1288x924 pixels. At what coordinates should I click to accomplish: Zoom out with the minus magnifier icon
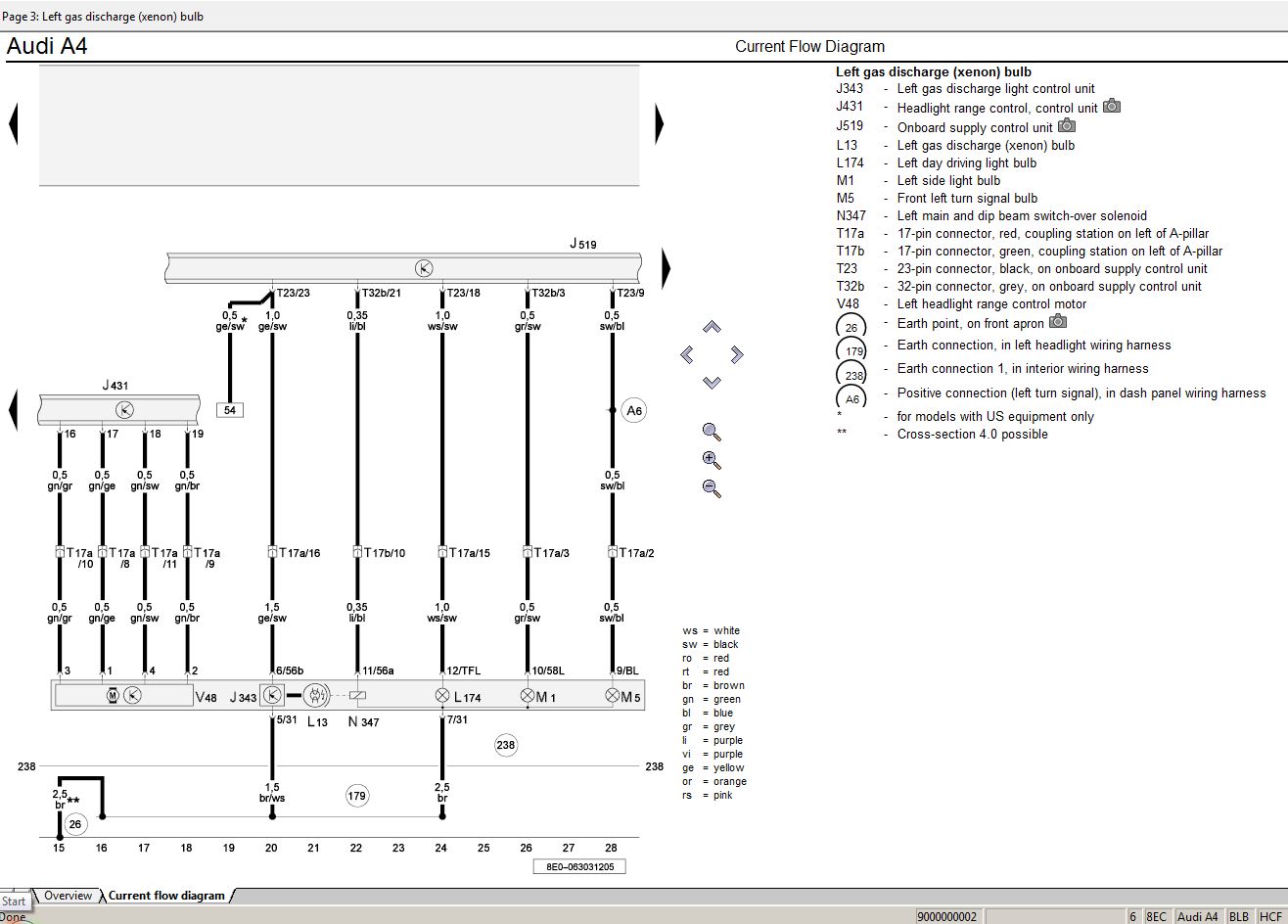click(712, 488)
